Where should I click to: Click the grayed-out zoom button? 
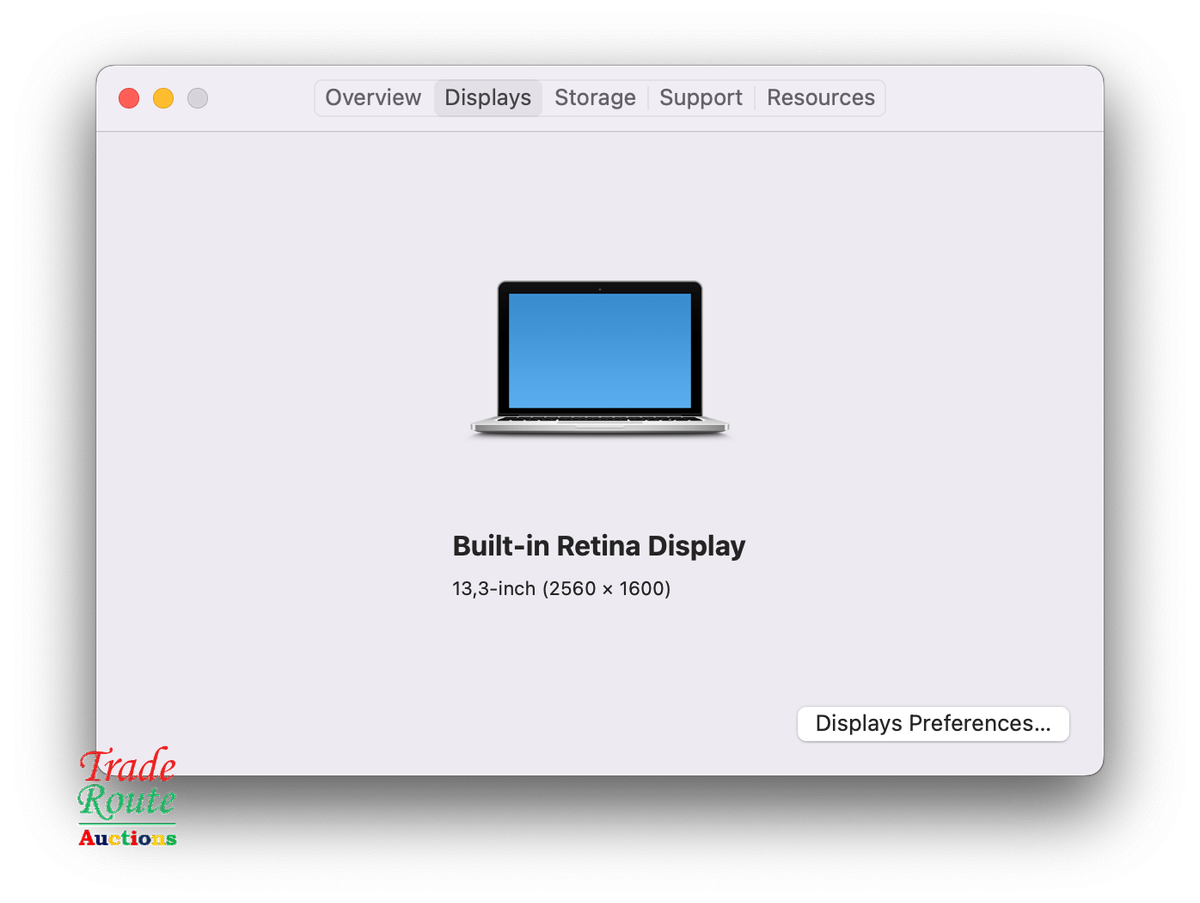pos(197,98)
